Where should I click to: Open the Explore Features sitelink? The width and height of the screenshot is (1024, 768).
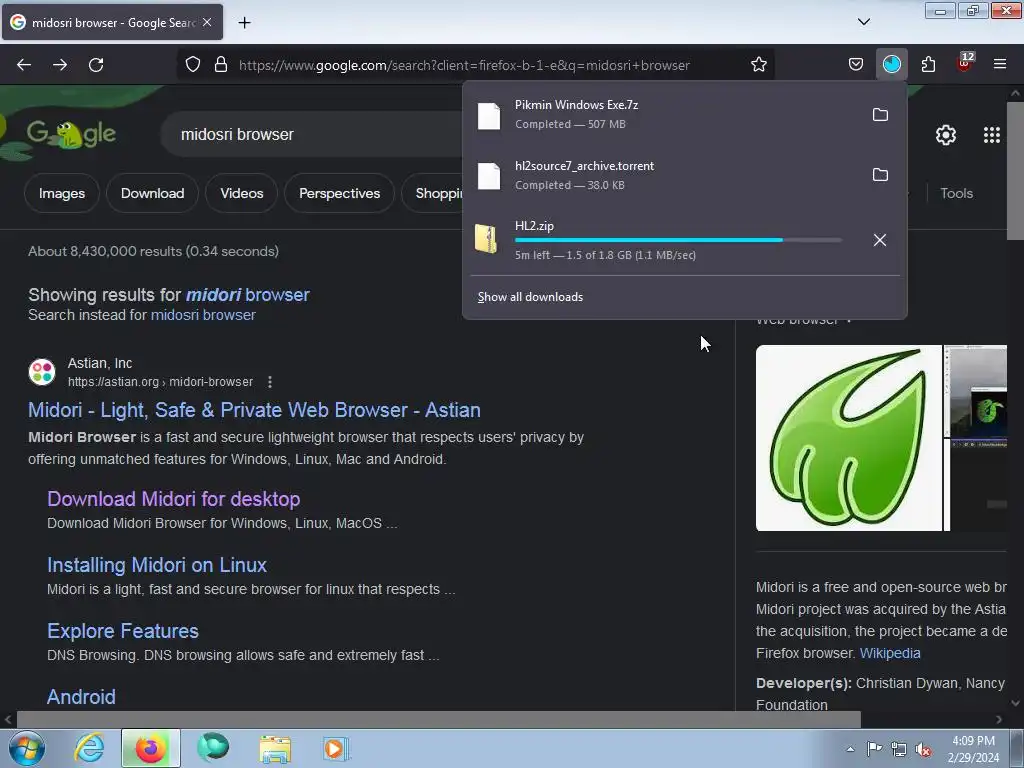(123, 631)
